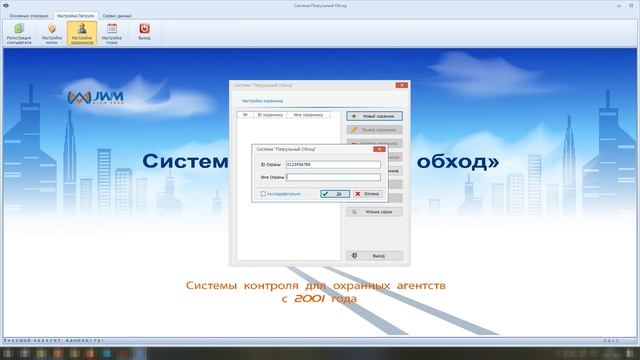The width and height of the screenshot is (640, 360).
Task: Click the № column header
Action: pos(245,115)
